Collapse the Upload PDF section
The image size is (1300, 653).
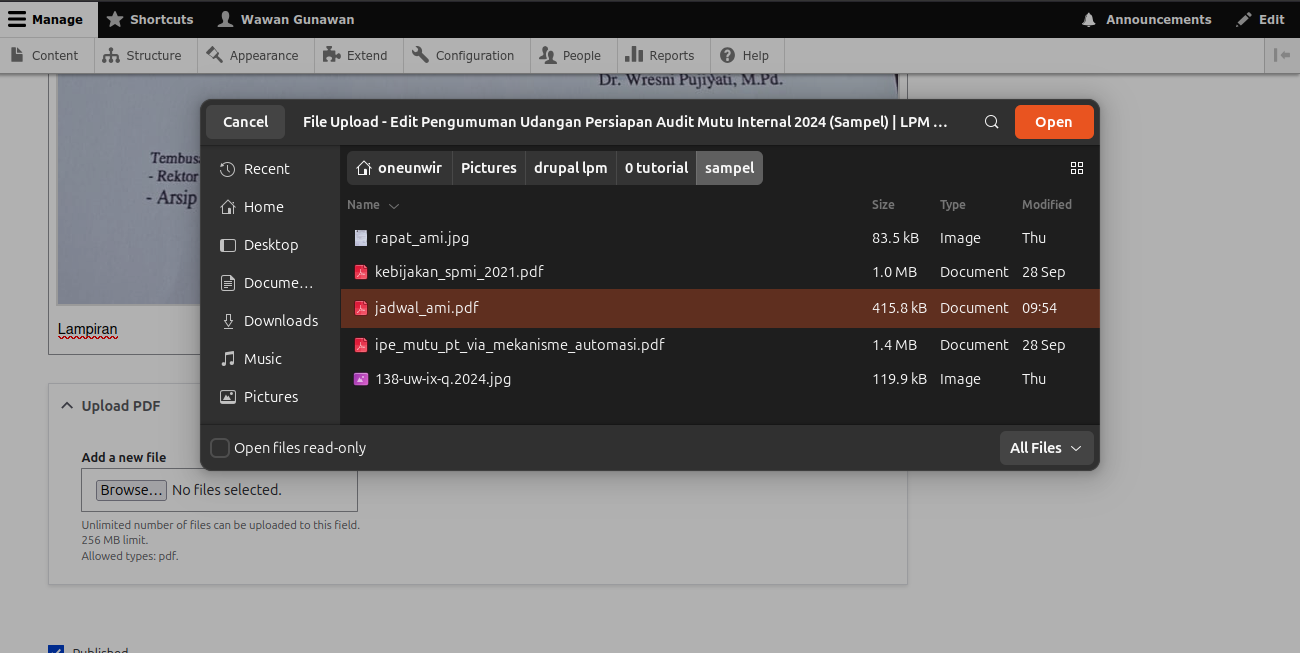[110, 406]
